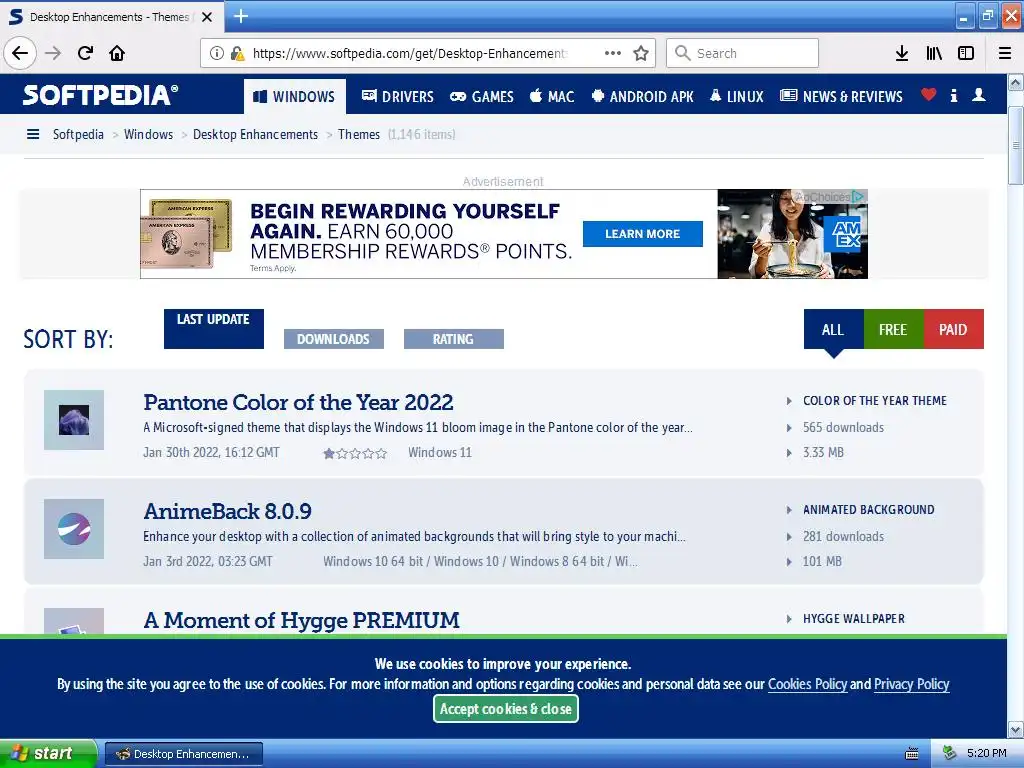Open the breadcrumb hamburger menu icon
Image resolution: width=1024 pixels, height=768 pixels.
click(x=33, y=135)
